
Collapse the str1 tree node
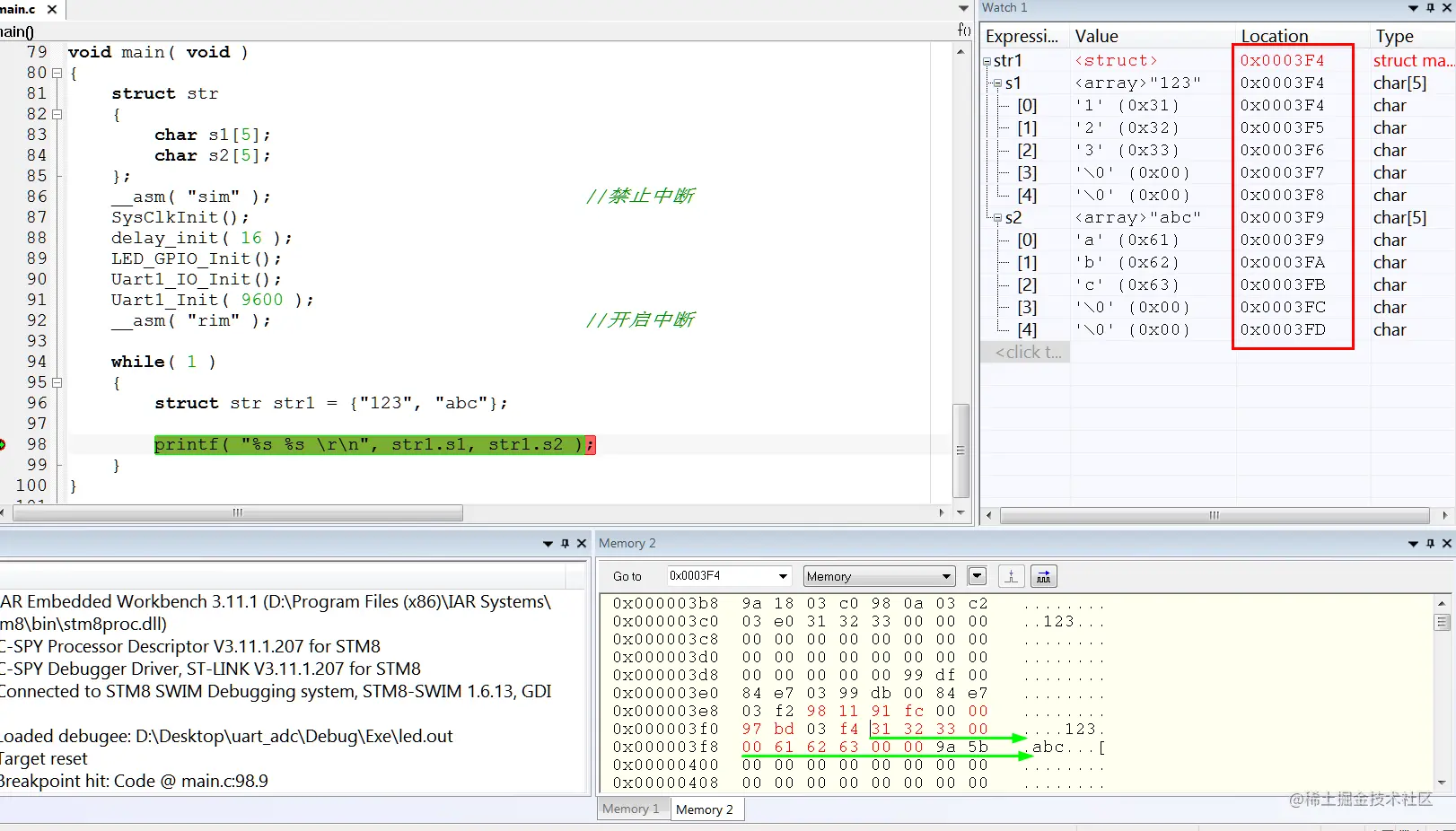987,62
